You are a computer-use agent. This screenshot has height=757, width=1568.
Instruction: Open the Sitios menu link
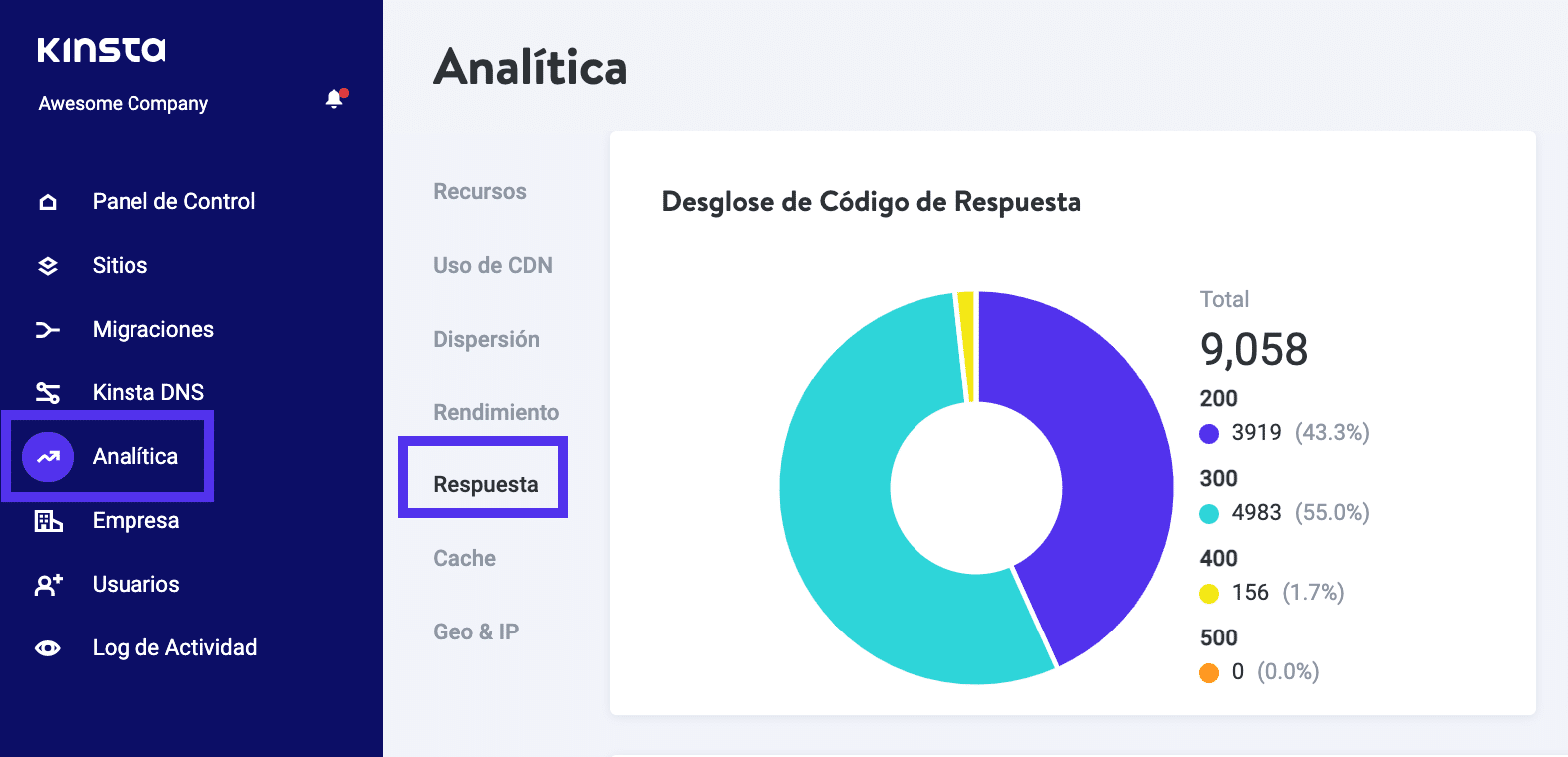(120, 266)
